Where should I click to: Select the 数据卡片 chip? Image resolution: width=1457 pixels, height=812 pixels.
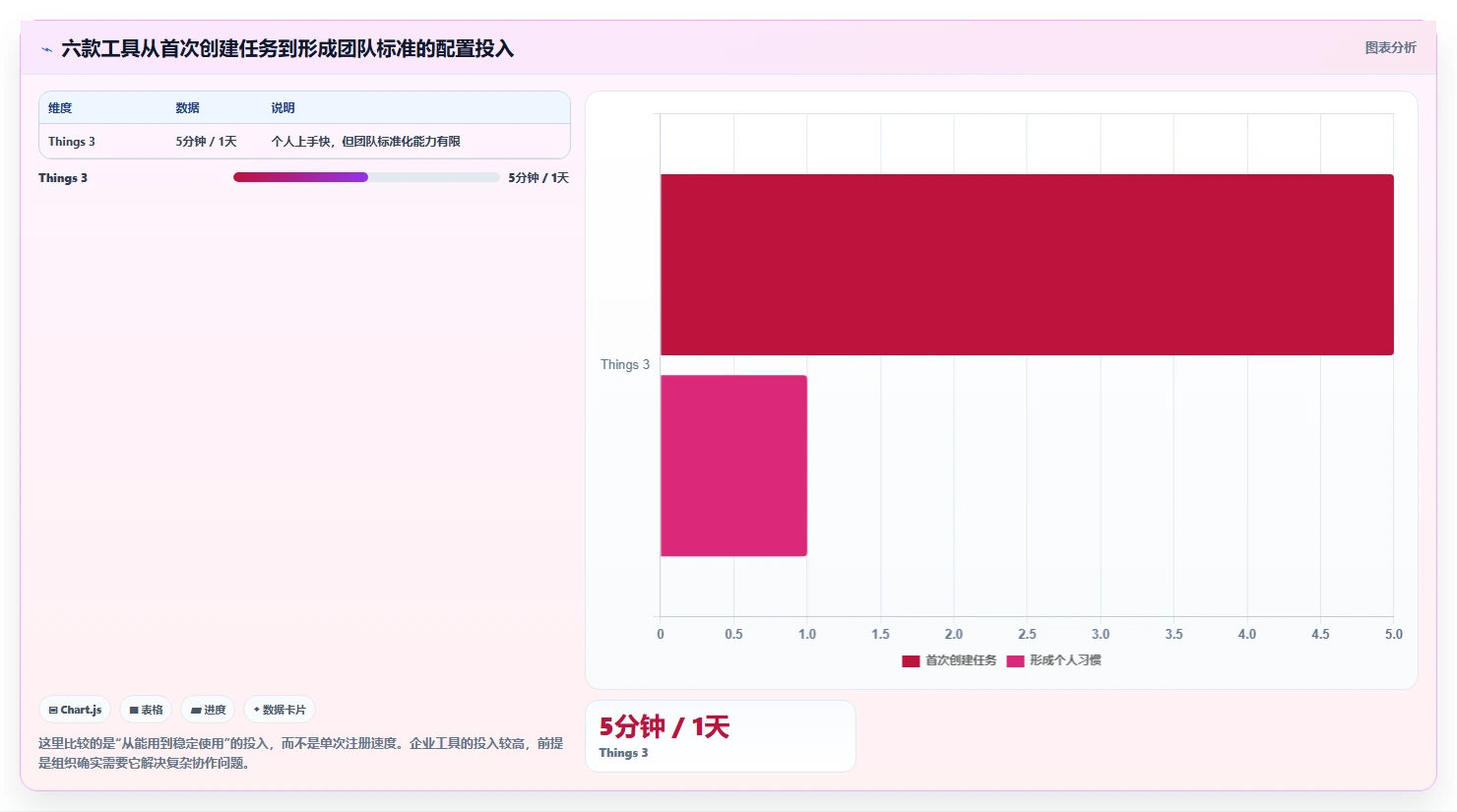pyautogui.click(x=280, y=710)
